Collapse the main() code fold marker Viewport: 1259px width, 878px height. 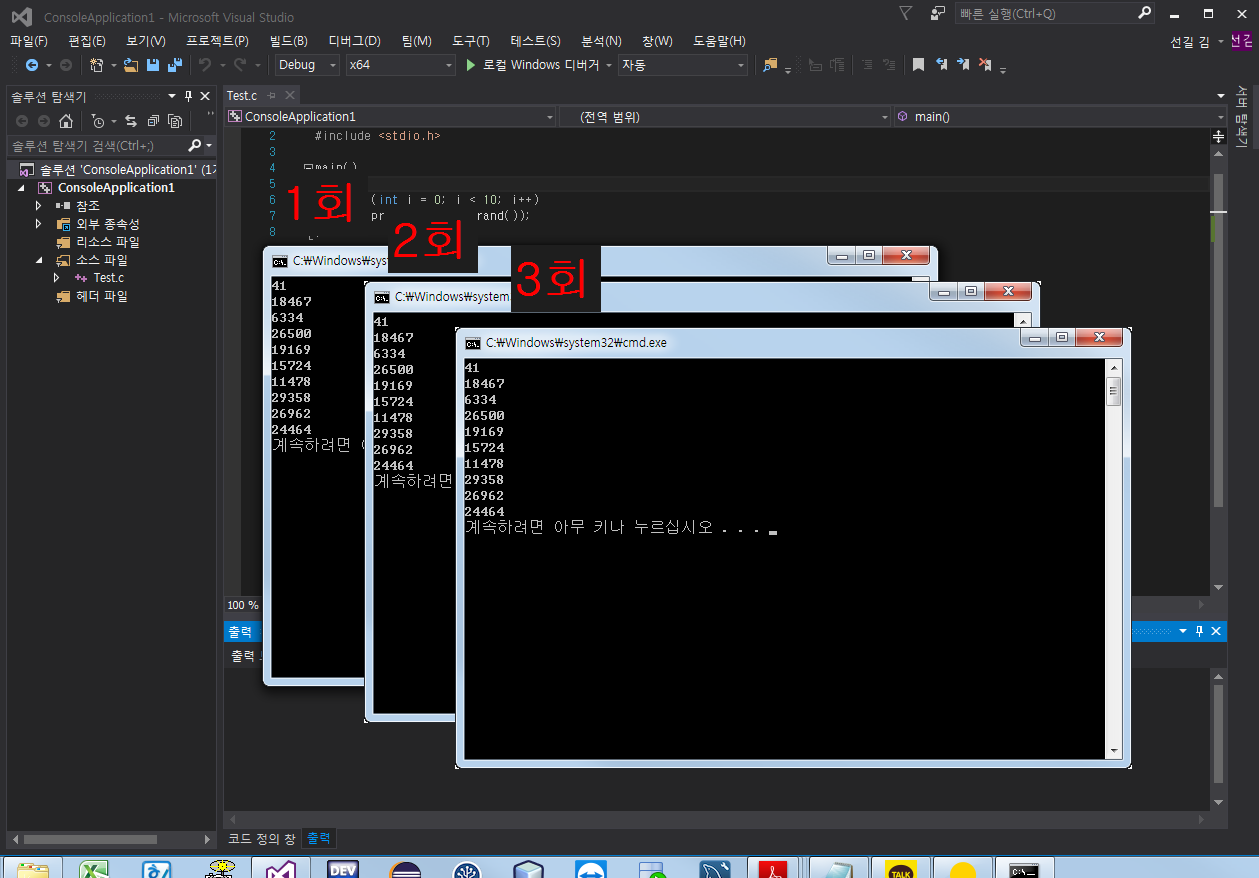[308, 167]
